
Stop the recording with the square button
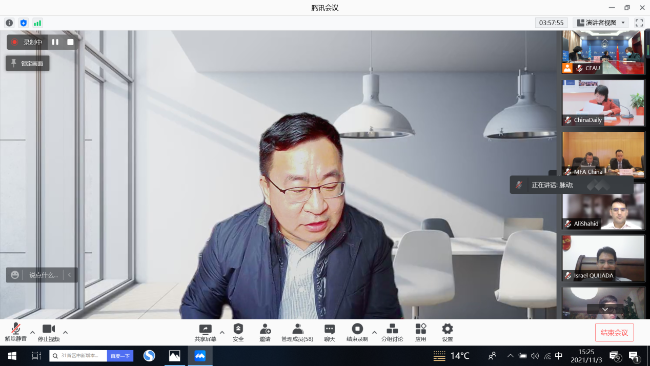click(70, 42)
